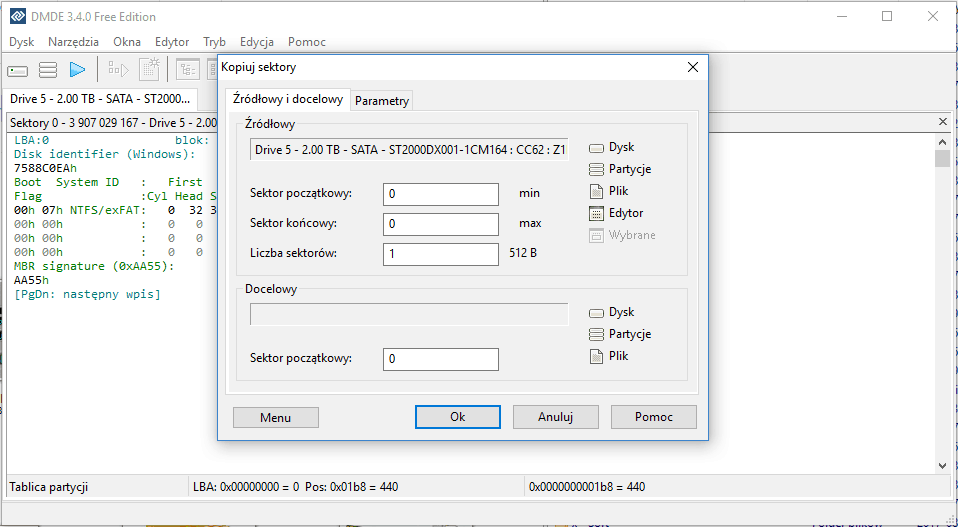Click the editor's vertical scrollbar down arrow
958x527 pixels.
[x=942, y=465]
